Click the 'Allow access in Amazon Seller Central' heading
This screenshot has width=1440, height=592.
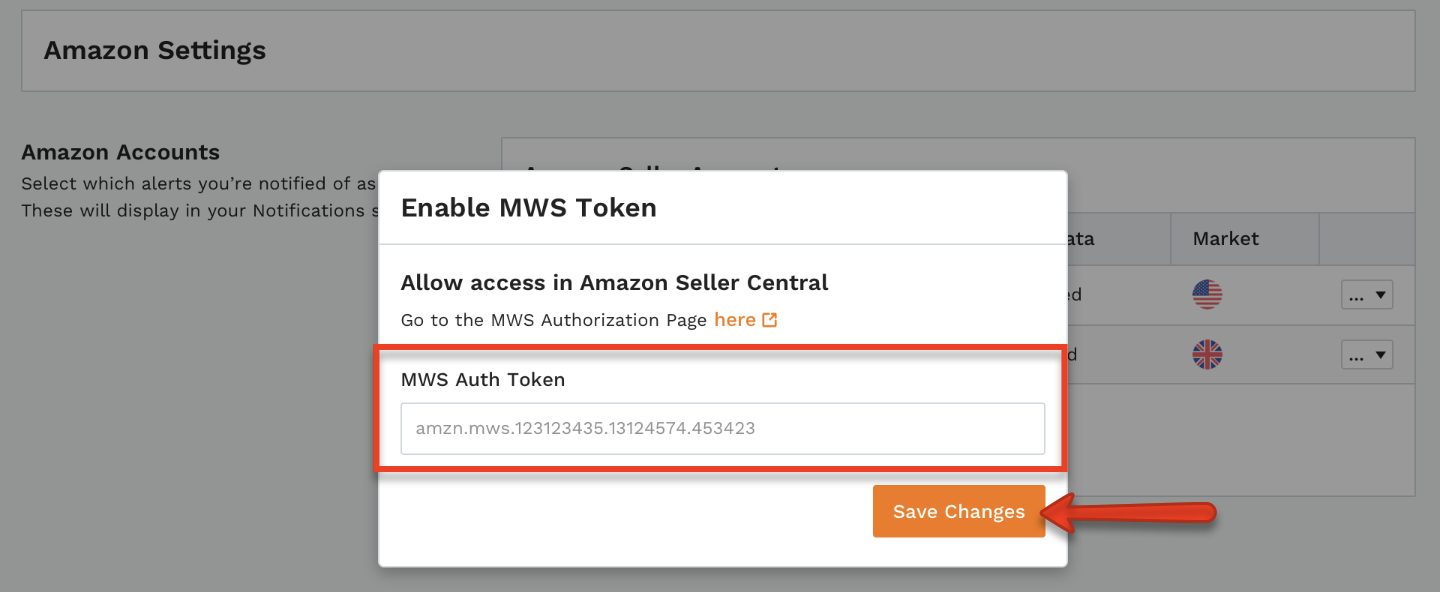pyautogui.click(x=614, y=282)
